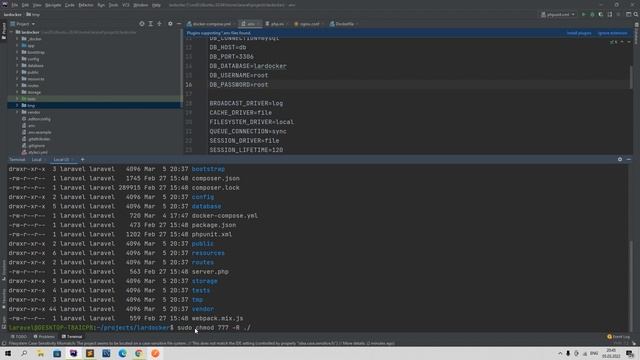The image size is (640, 360).
Task: Open the Windows Start menu
Action: (x=8, y=353)
